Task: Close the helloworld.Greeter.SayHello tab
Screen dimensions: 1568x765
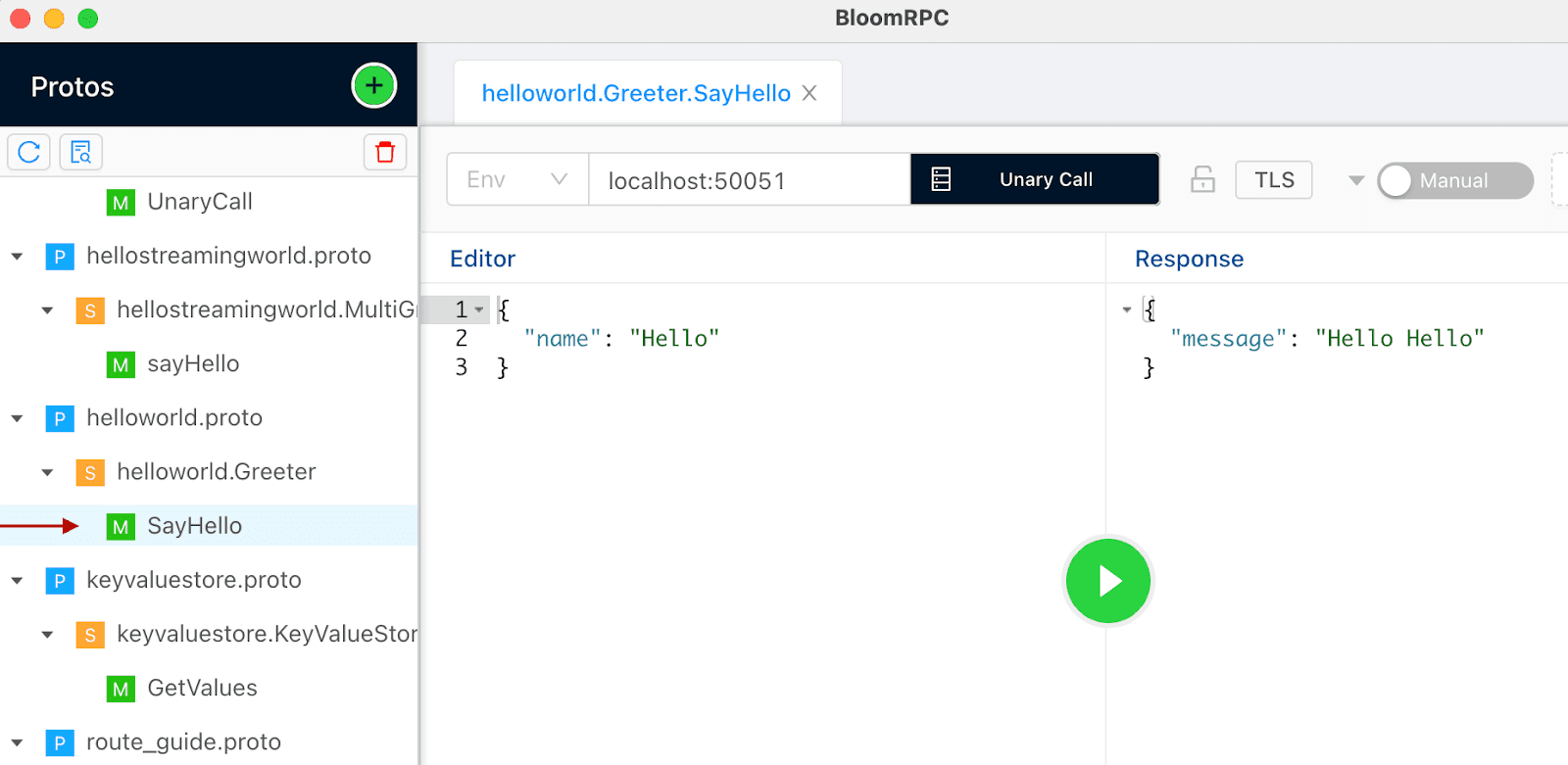Action: click(x=809, y=93)
